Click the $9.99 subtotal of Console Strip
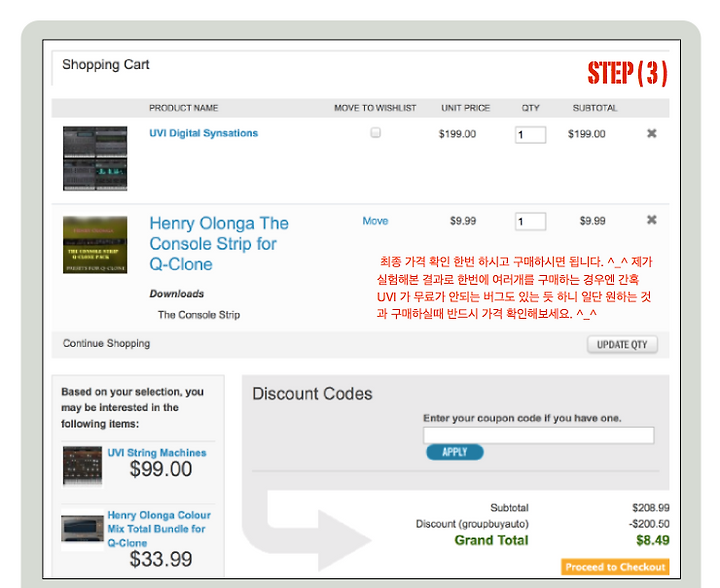The height and width of the screenshot is (588, 720). click(x=592, y=221)
